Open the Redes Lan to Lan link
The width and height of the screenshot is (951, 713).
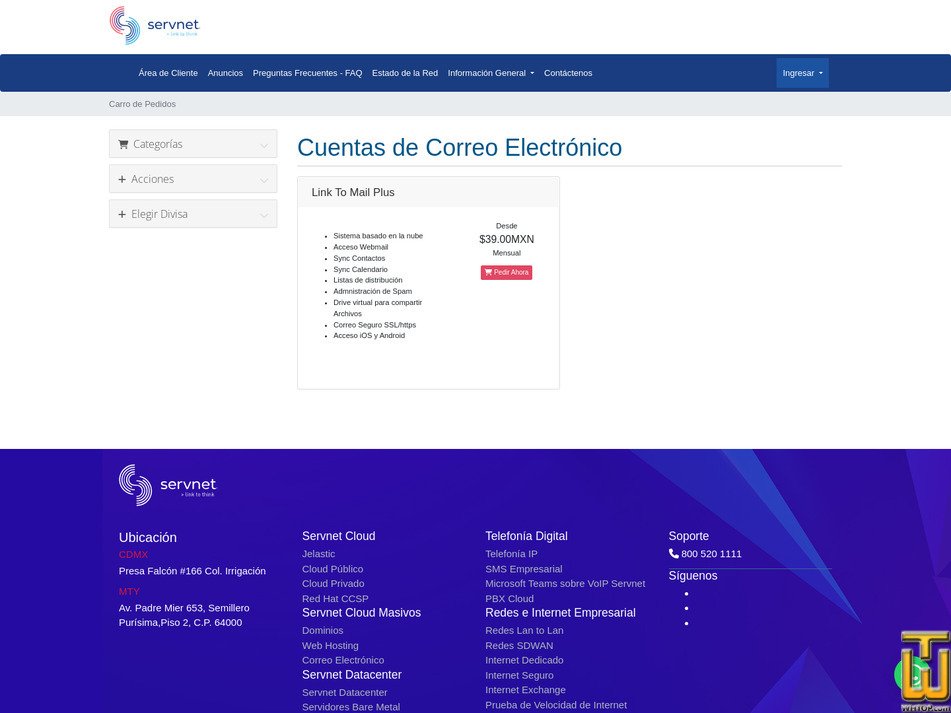pyautogui.click(x=524, y=631)
